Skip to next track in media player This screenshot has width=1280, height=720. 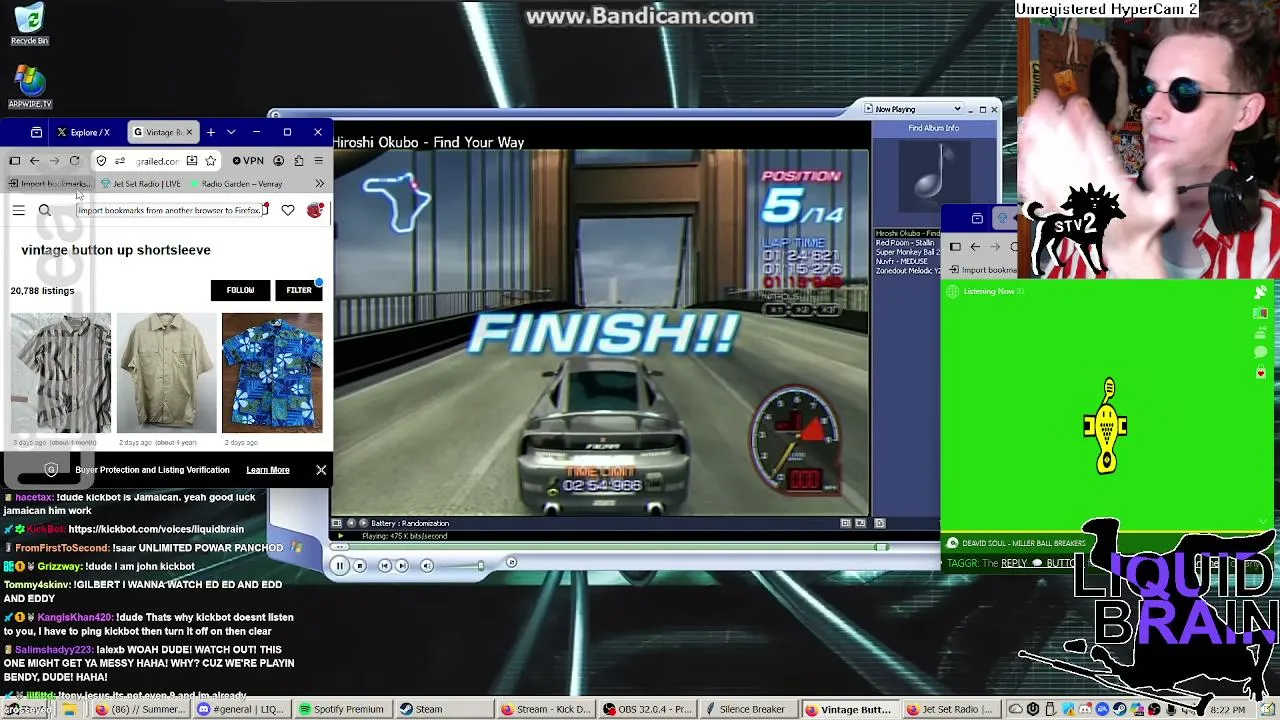click(402, 566)
